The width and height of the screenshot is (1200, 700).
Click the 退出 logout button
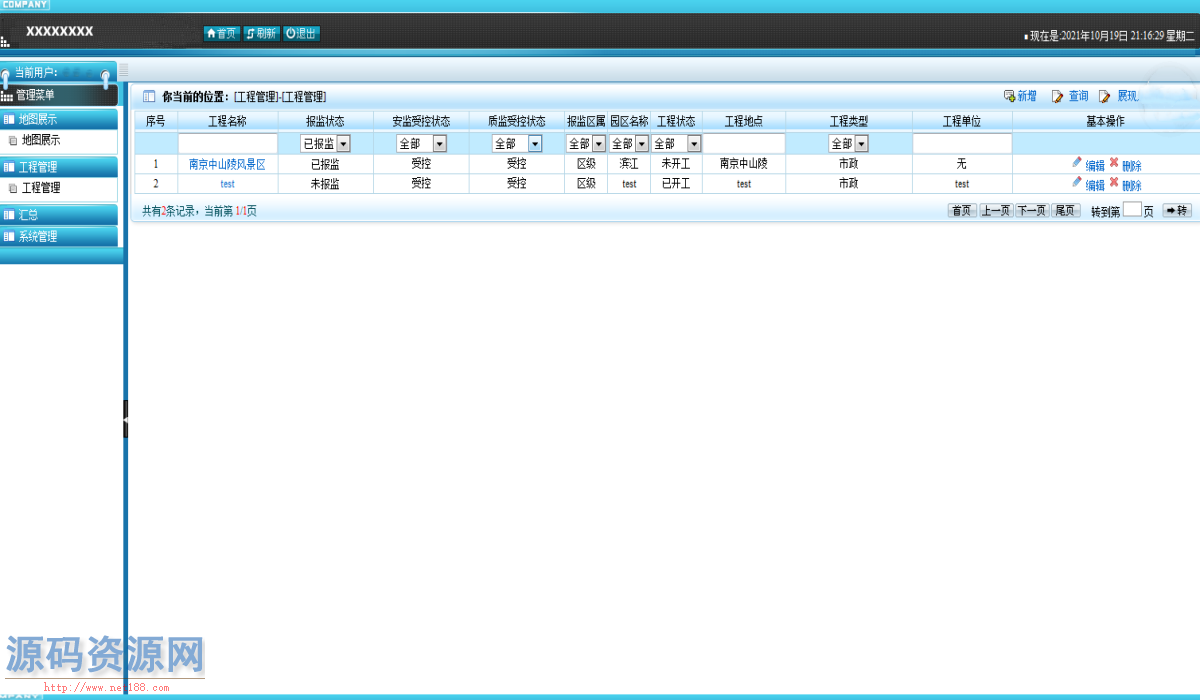point(301,33)
